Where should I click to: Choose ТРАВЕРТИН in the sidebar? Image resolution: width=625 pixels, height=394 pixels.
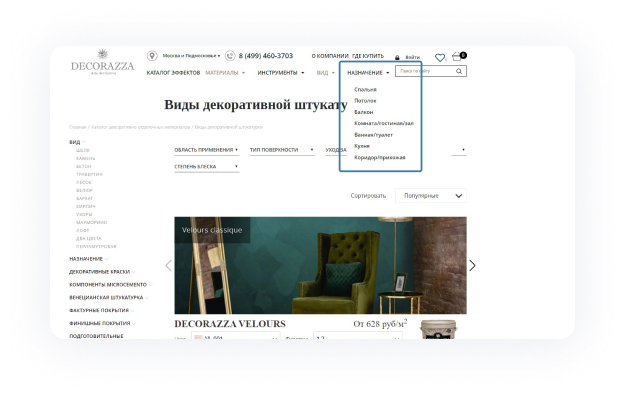pos(89,174)
